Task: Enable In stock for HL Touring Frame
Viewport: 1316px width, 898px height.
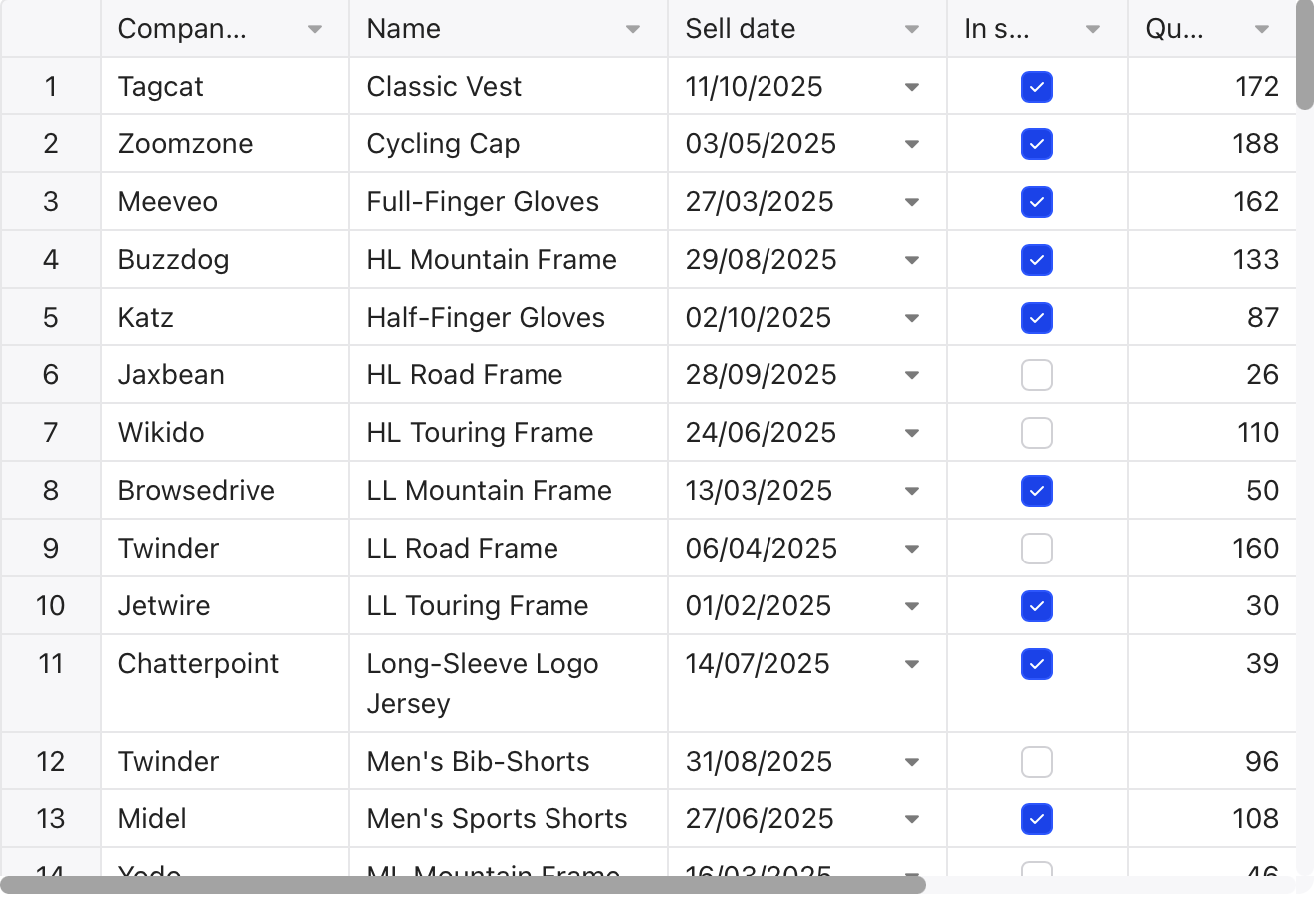Action: point(1037,433)
